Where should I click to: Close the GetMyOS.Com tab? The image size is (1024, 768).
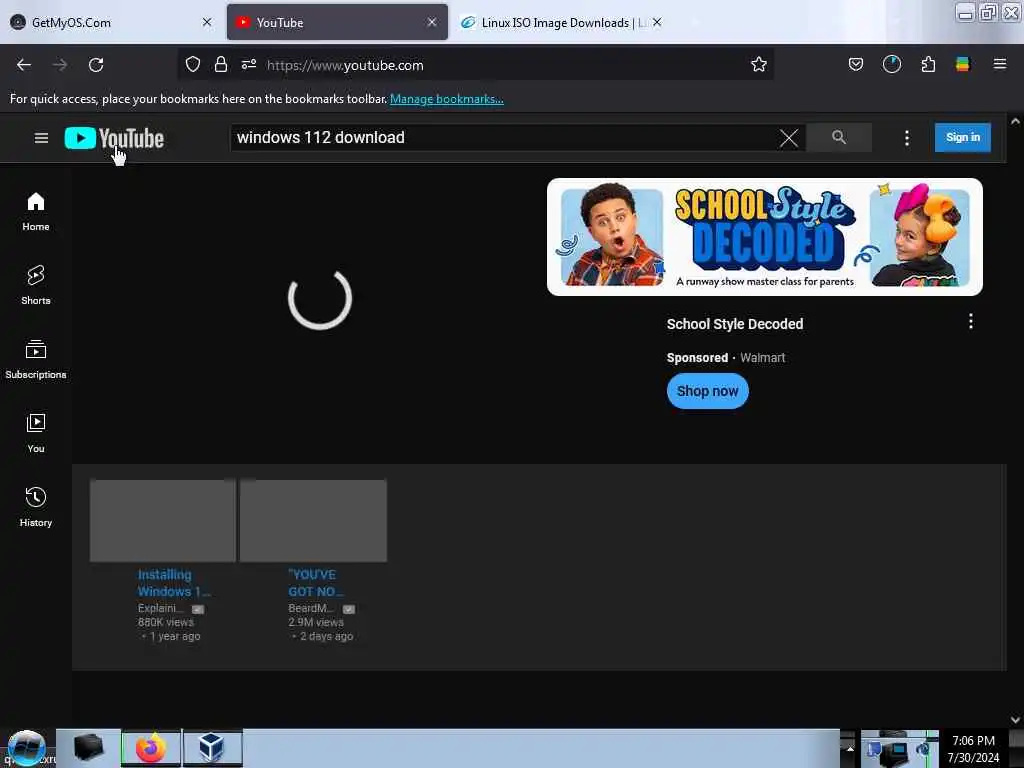(x=207, y=22)
